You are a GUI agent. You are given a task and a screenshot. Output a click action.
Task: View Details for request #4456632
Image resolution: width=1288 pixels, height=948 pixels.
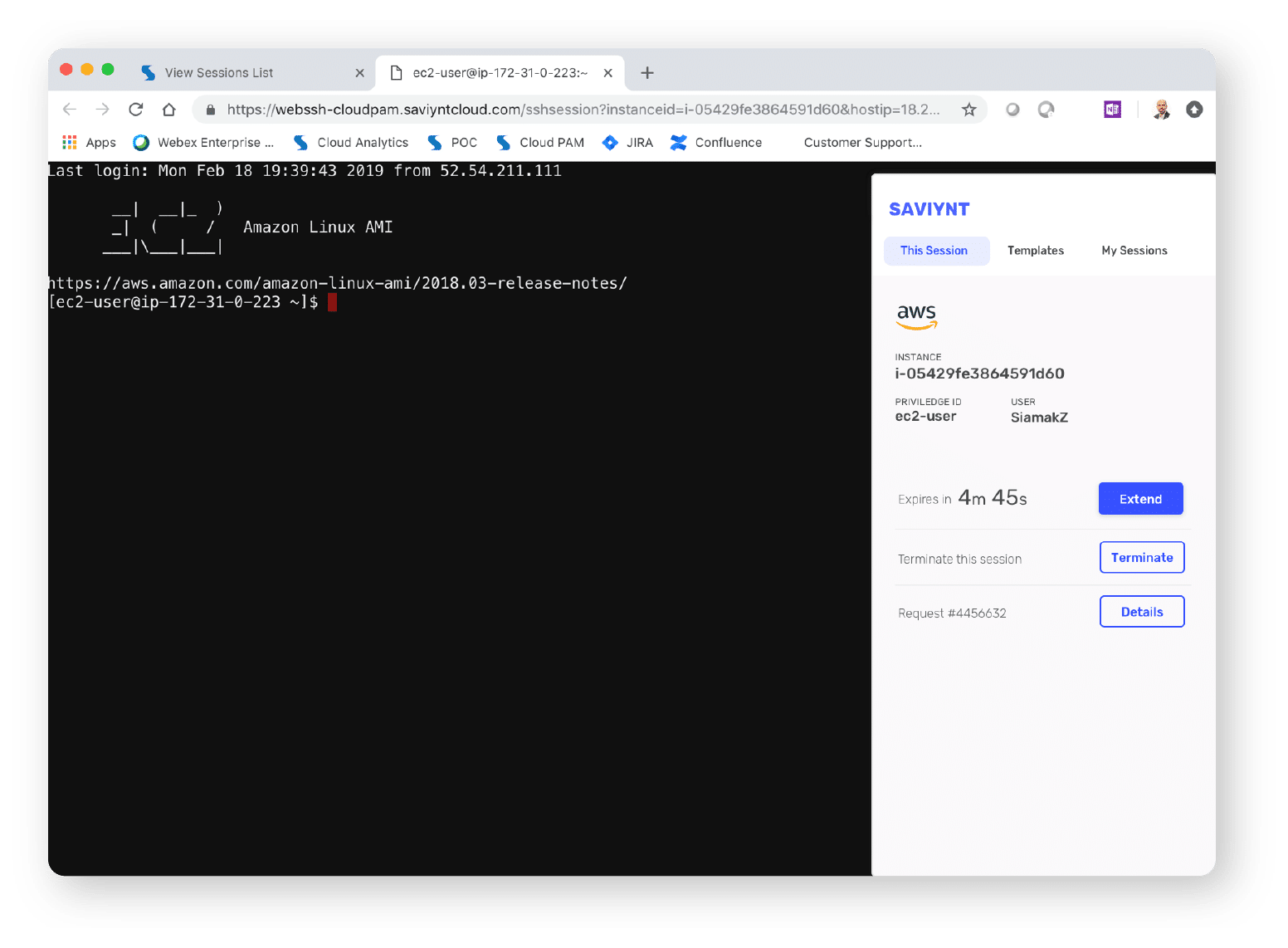tap(1142, 612)
